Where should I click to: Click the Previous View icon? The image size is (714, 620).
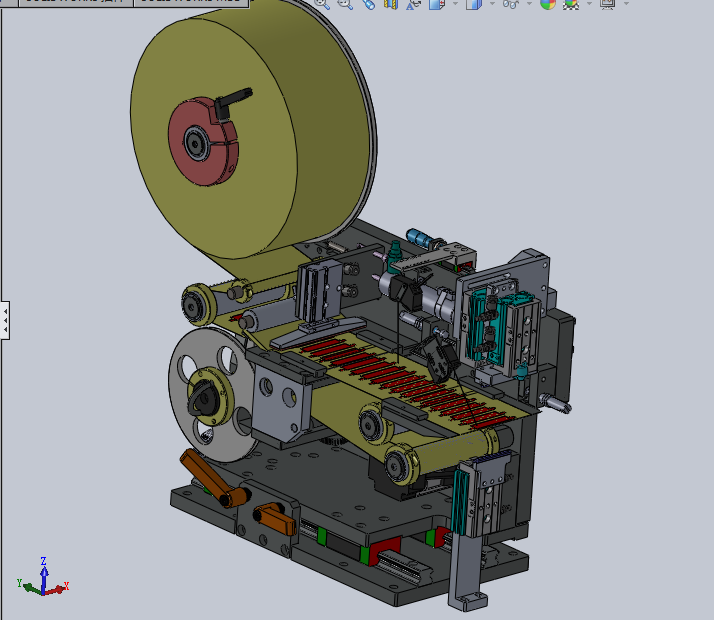[x=368, y=4]
